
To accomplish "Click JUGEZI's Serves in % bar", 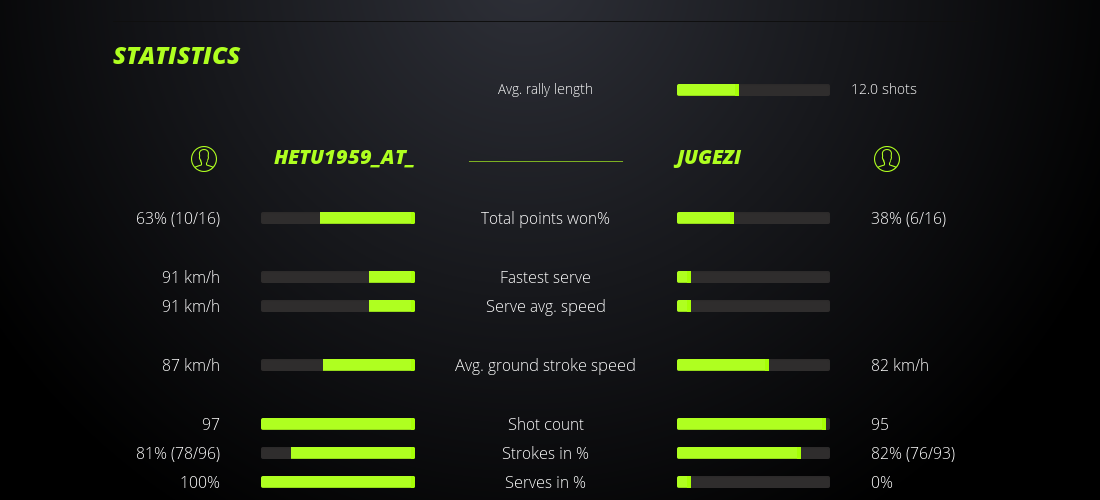I will click(753, 482).
